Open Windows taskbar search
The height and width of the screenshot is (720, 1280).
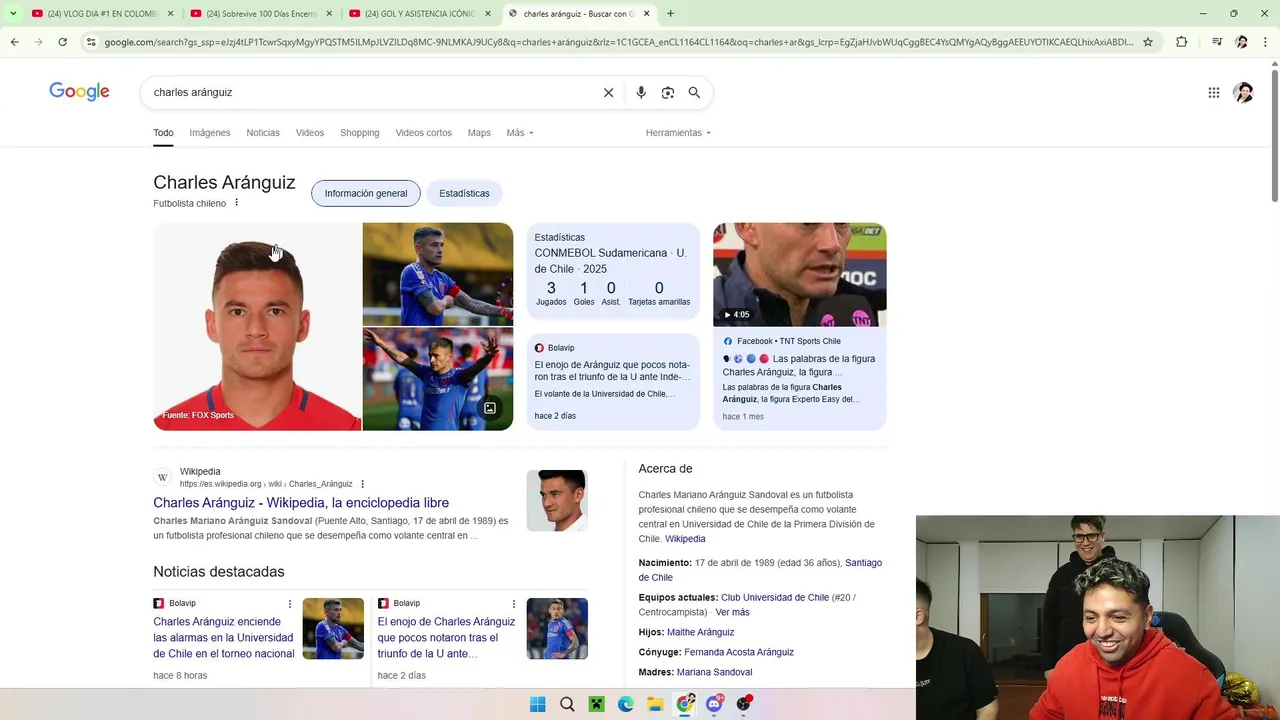tap(567, 704)
